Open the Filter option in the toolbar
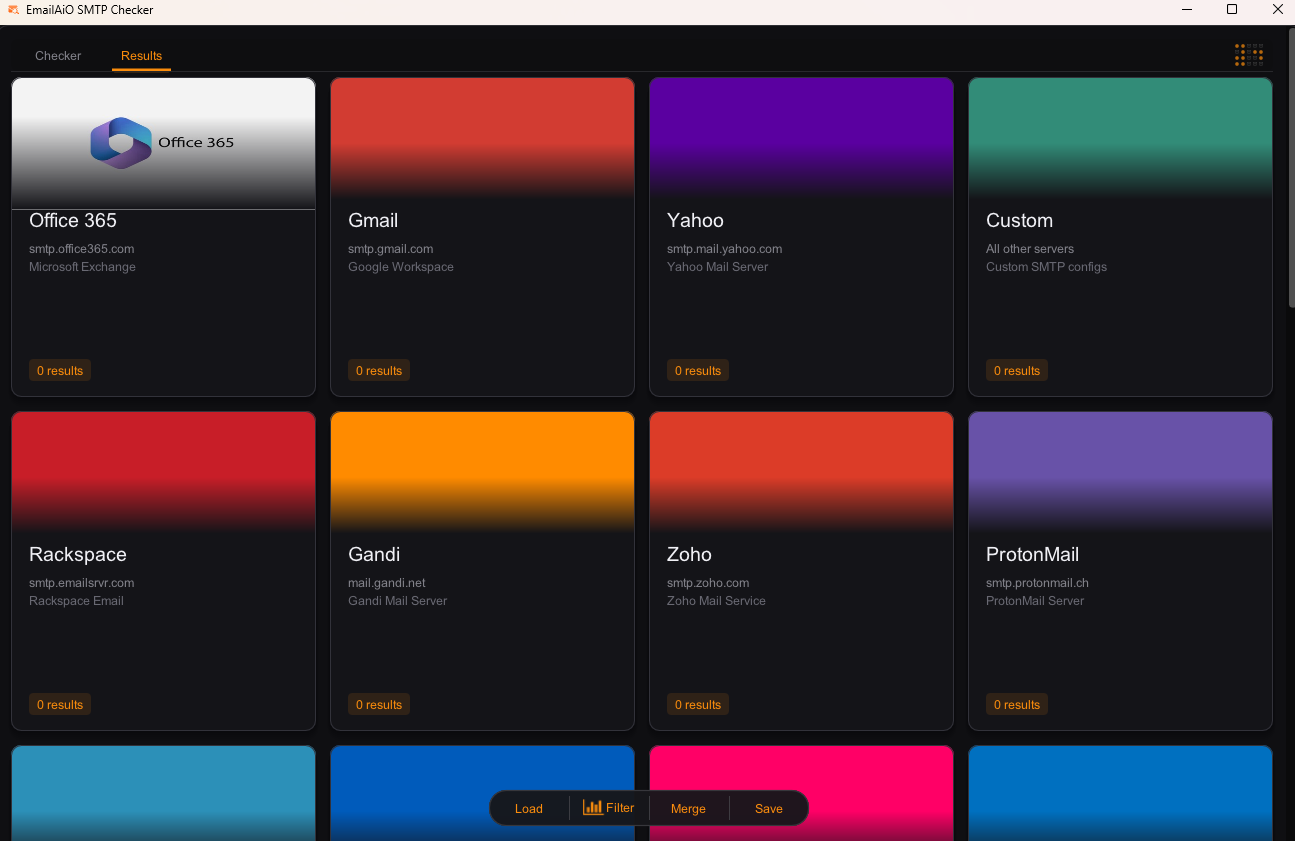Viewport: 1295px width, 841px height. click(617, 807)
